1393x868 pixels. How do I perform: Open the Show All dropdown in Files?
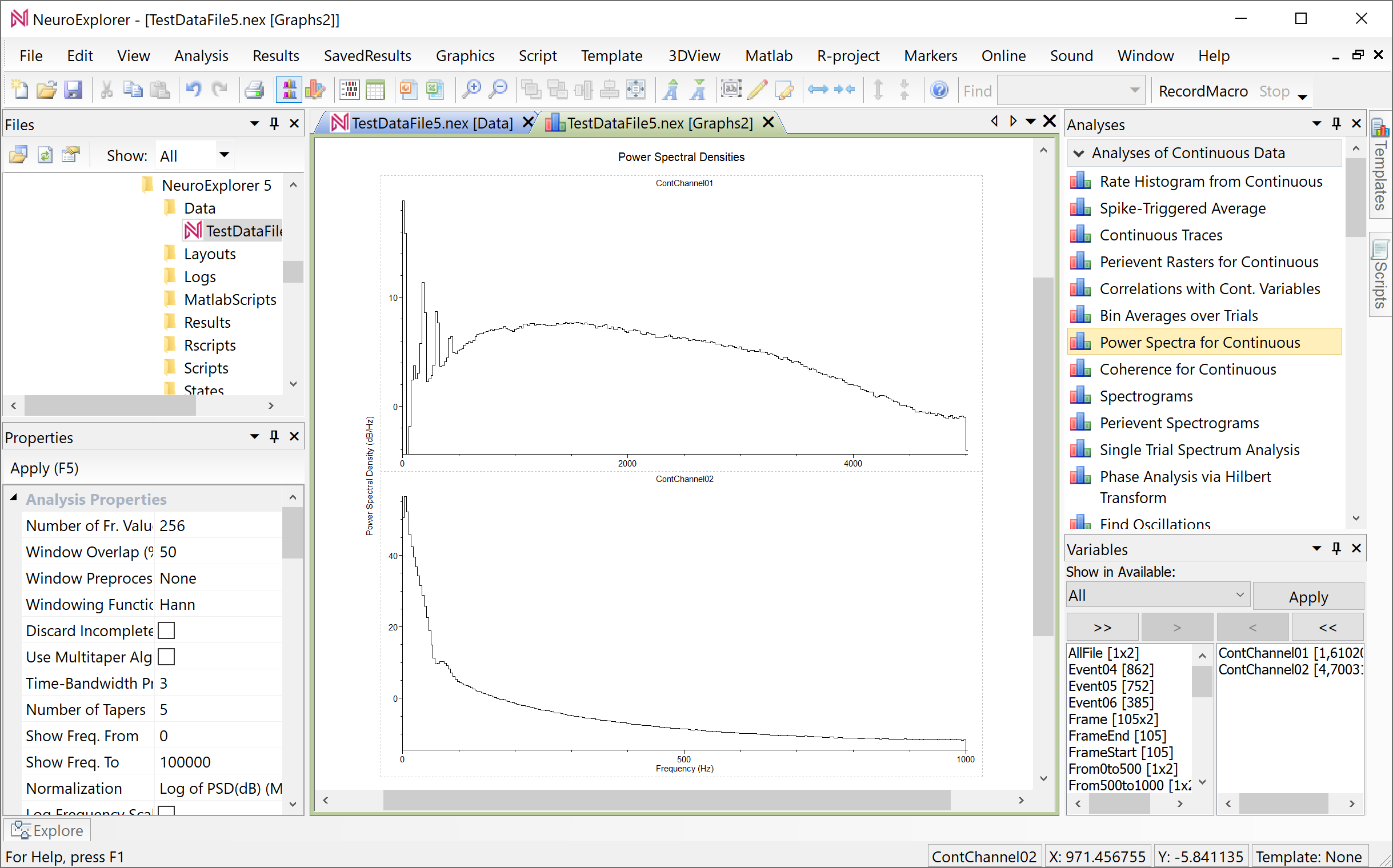coord(224,155)
